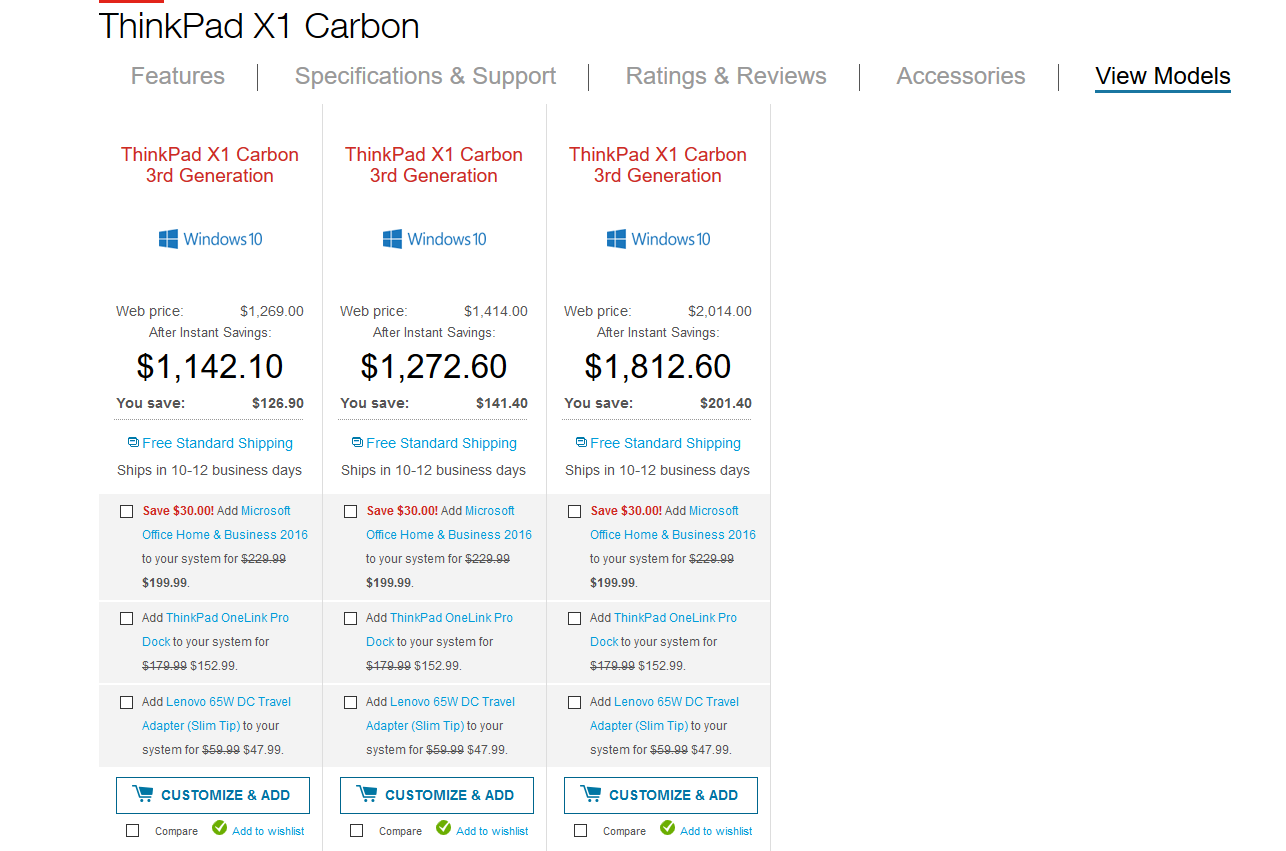The width and height of the screenshot is (1286, 851).
Task: Open the 3rd Generation title above web price $1,269.00
Action: point(210,165)
